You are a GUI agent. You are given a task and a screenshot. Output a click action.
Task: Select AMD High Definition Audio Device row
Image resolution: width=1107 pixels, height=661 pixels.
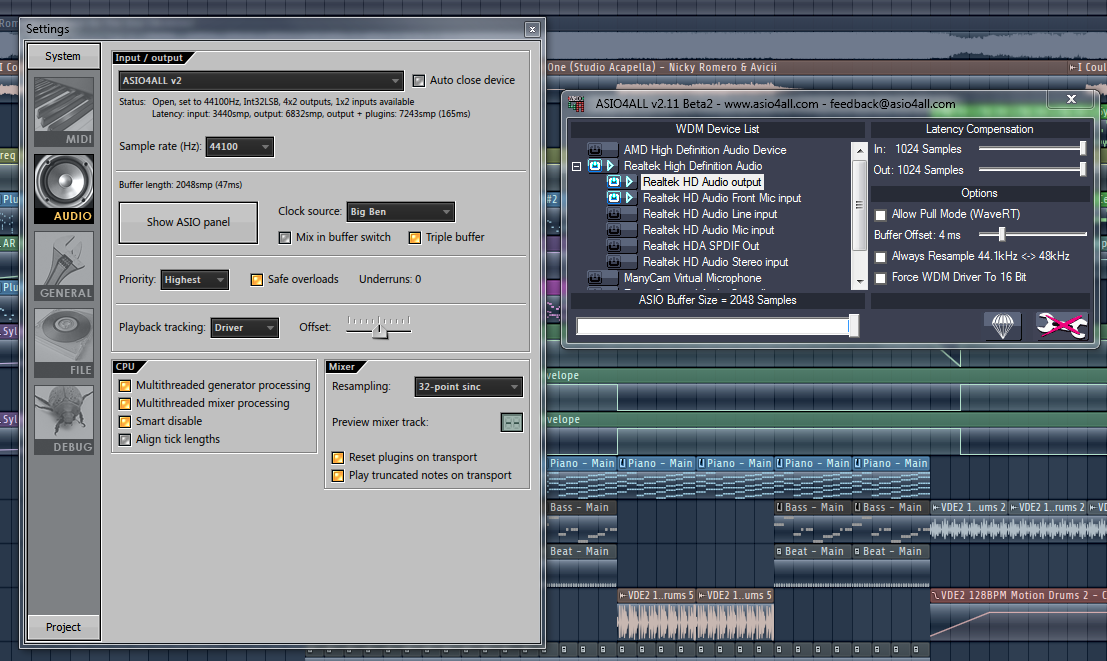pos(705,150)
